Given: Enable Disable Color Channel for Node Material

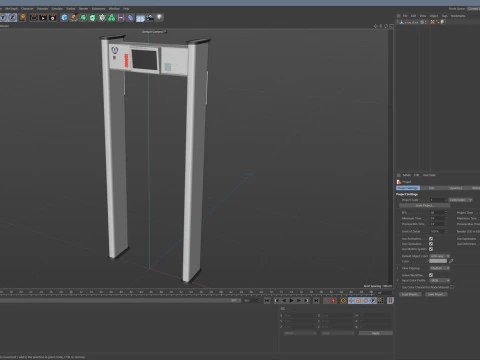Looking at the screenshot, I should (x=452, y=287).
